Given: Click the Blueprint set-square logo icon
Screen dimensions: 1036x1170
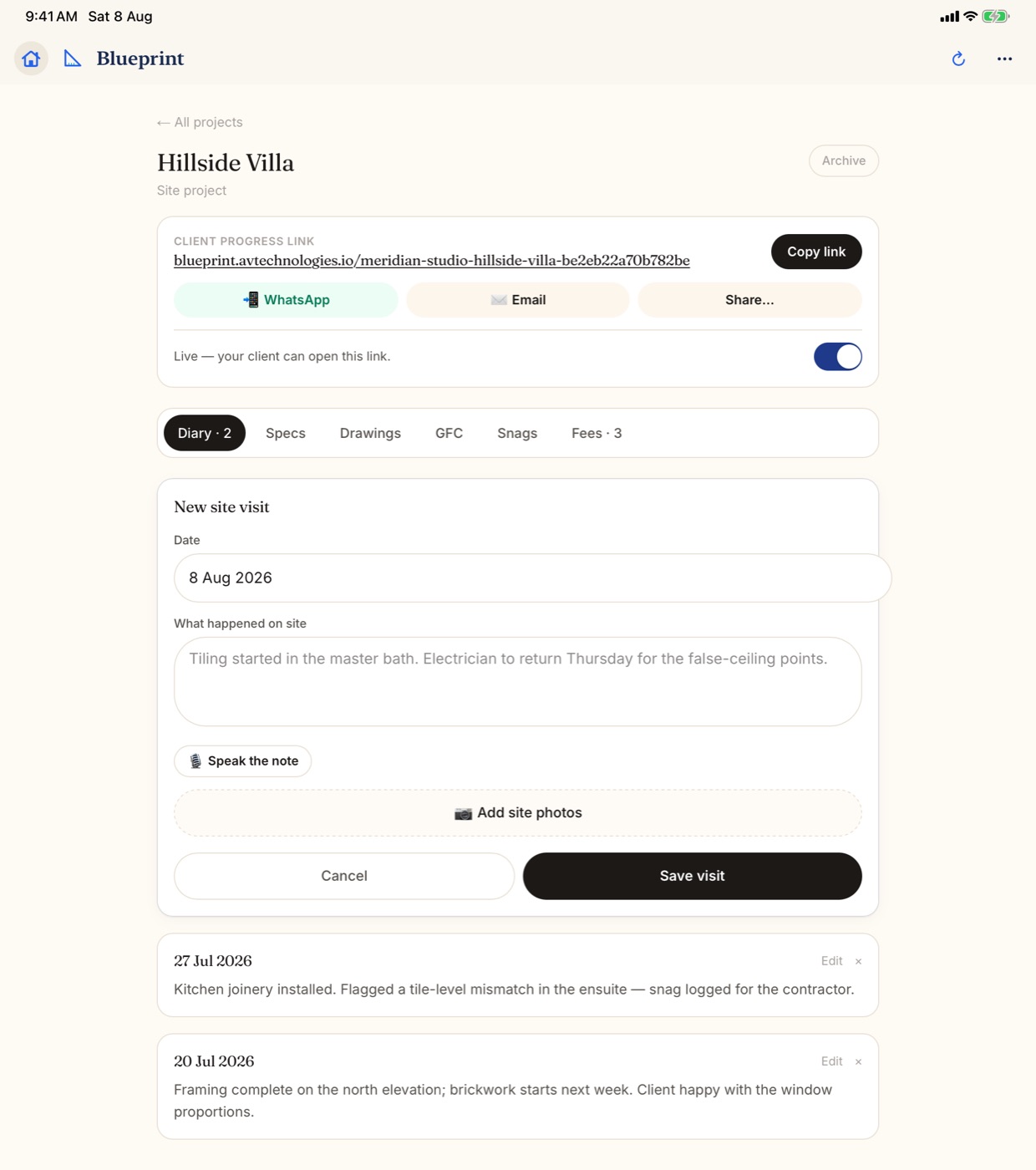Looking at the screenshot, I should click(x=73, y=58).
